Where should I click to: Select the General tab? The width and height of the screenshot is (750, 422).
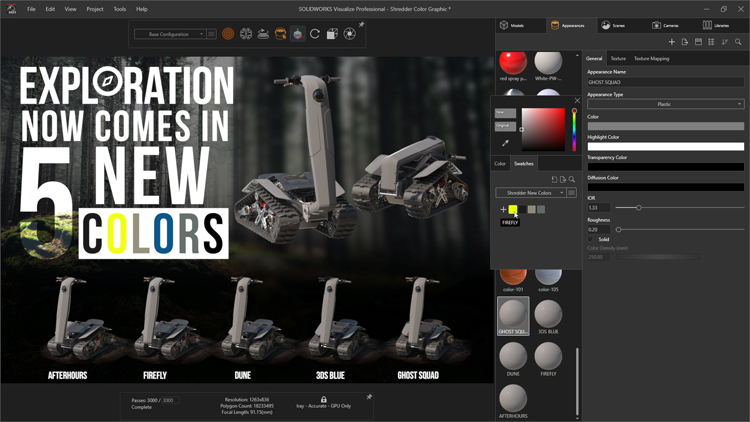(594, 58)
